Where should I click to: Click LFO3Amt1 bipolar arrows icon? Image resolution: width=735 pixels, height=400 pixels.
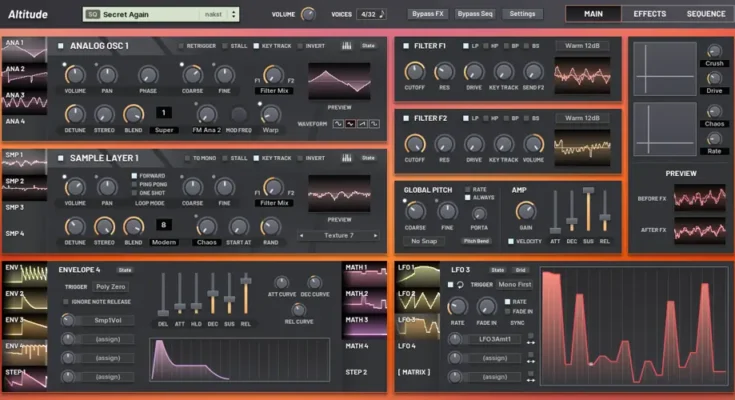(531, 343)
